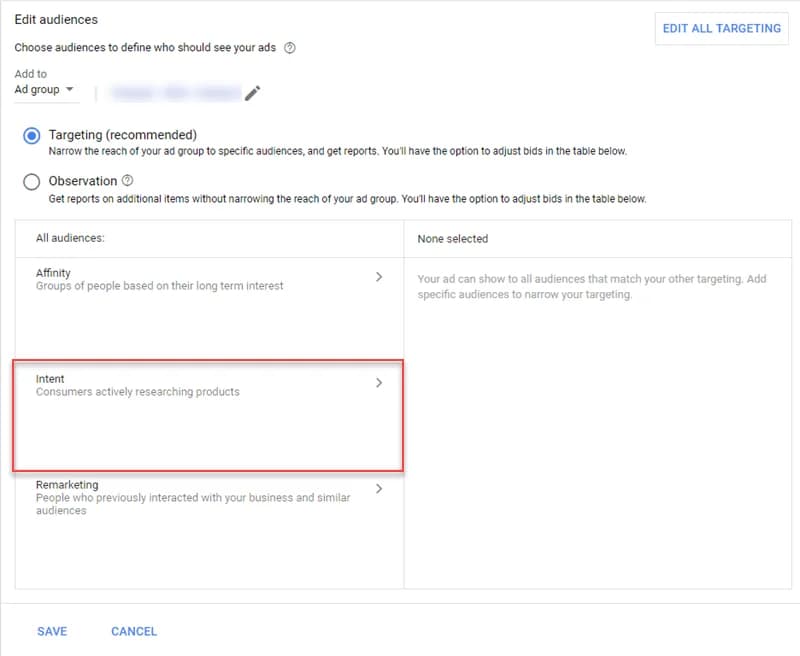Screen dimensions: 800x656
Task: Click the 'Edit audiences' title
Action: tap(56, 19)
